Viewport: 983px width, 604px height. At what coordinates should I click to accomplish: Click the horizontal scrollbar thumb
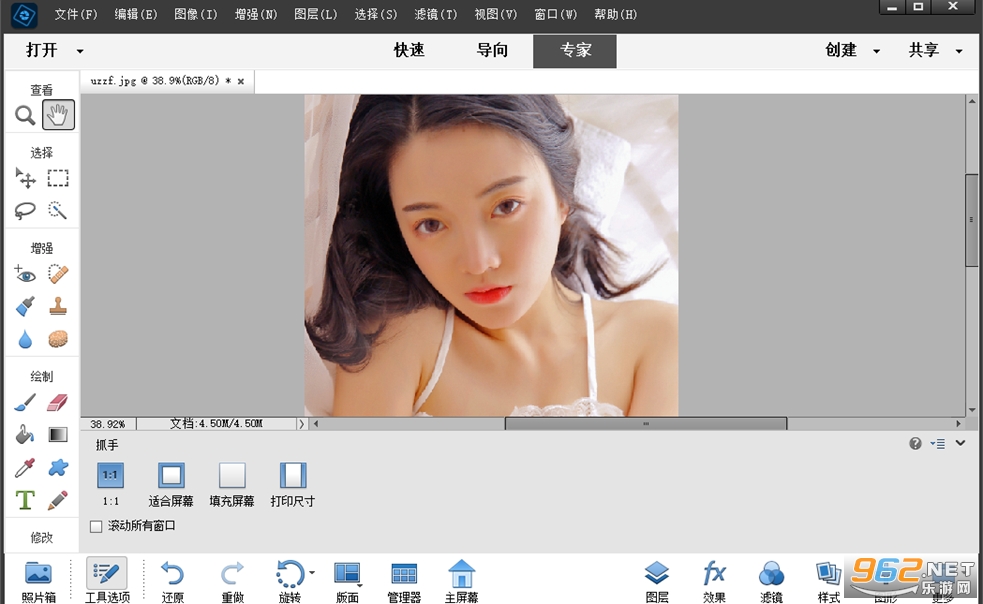646,424
